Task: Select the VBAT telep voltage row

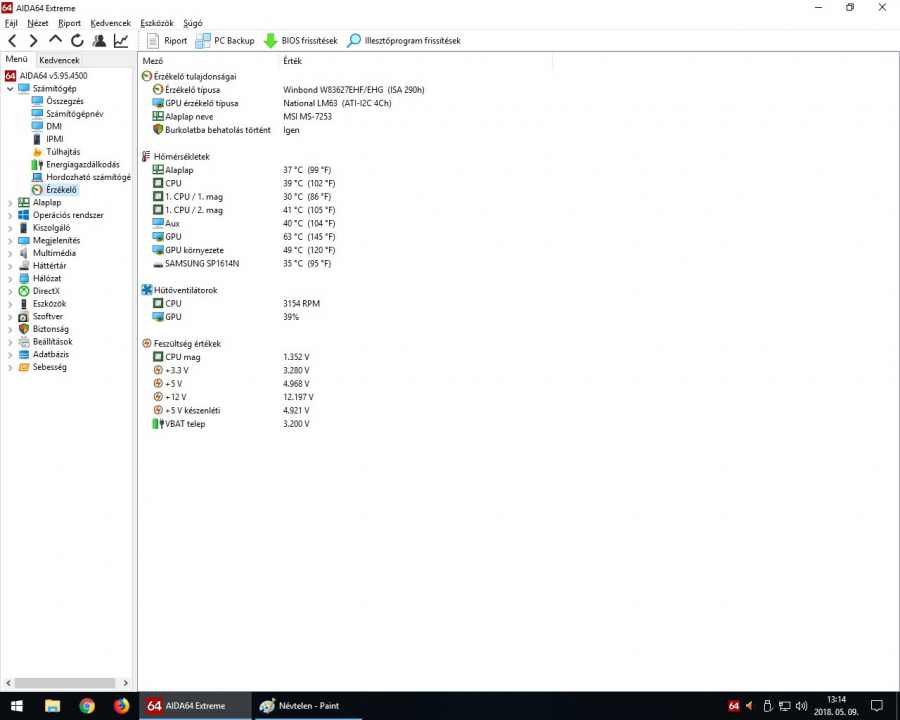Action: [231, 424]
